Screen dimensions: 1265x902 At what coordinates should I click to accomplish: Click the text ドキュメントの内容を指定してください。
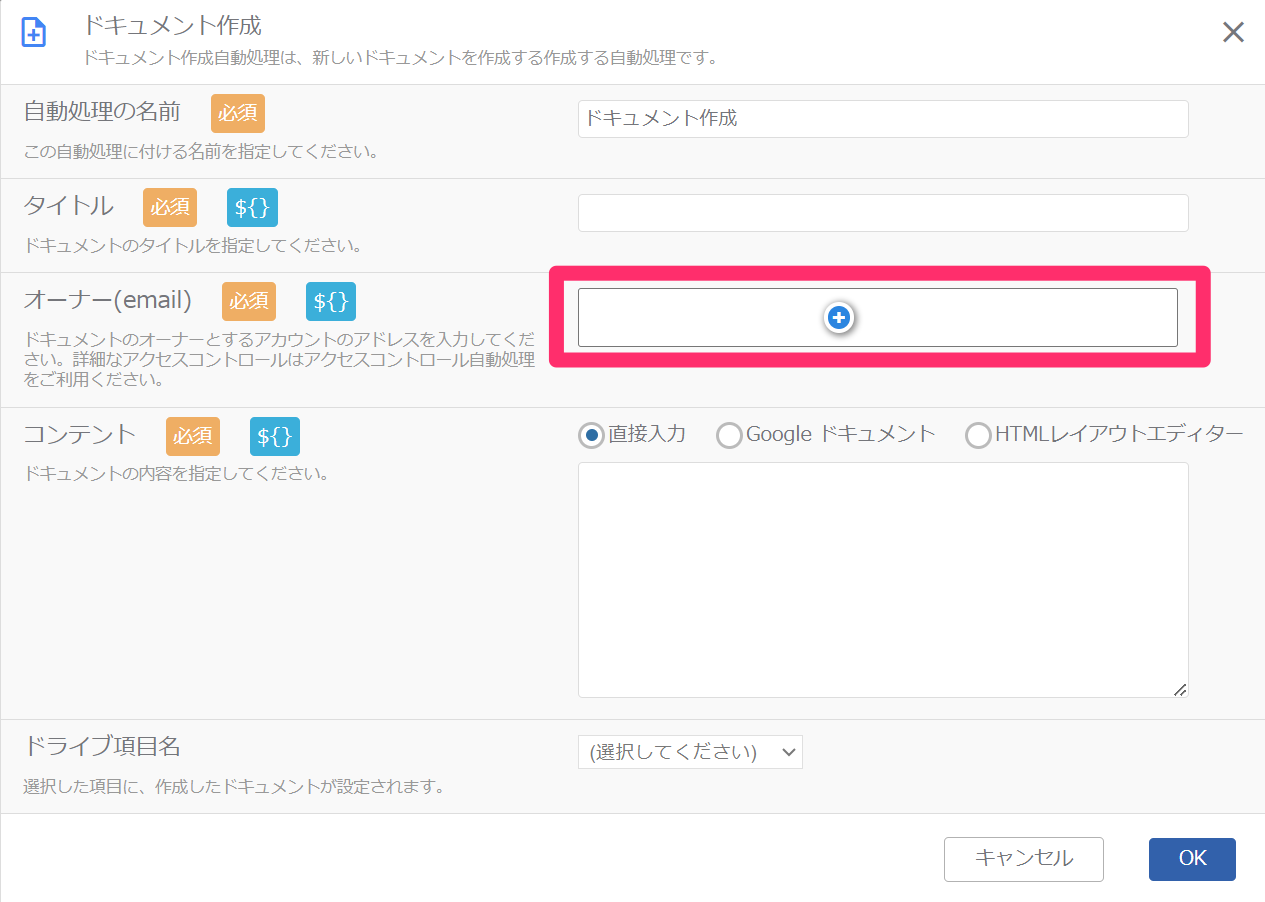pyautogui.click(x=176, y=473)
